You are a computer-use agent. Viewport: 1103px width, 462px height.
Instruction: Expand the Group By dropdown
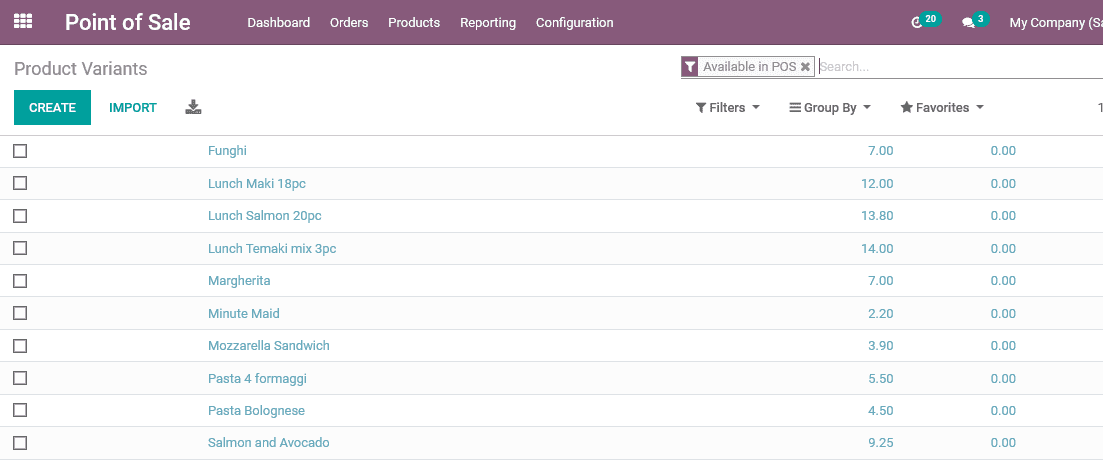point(831,108)
